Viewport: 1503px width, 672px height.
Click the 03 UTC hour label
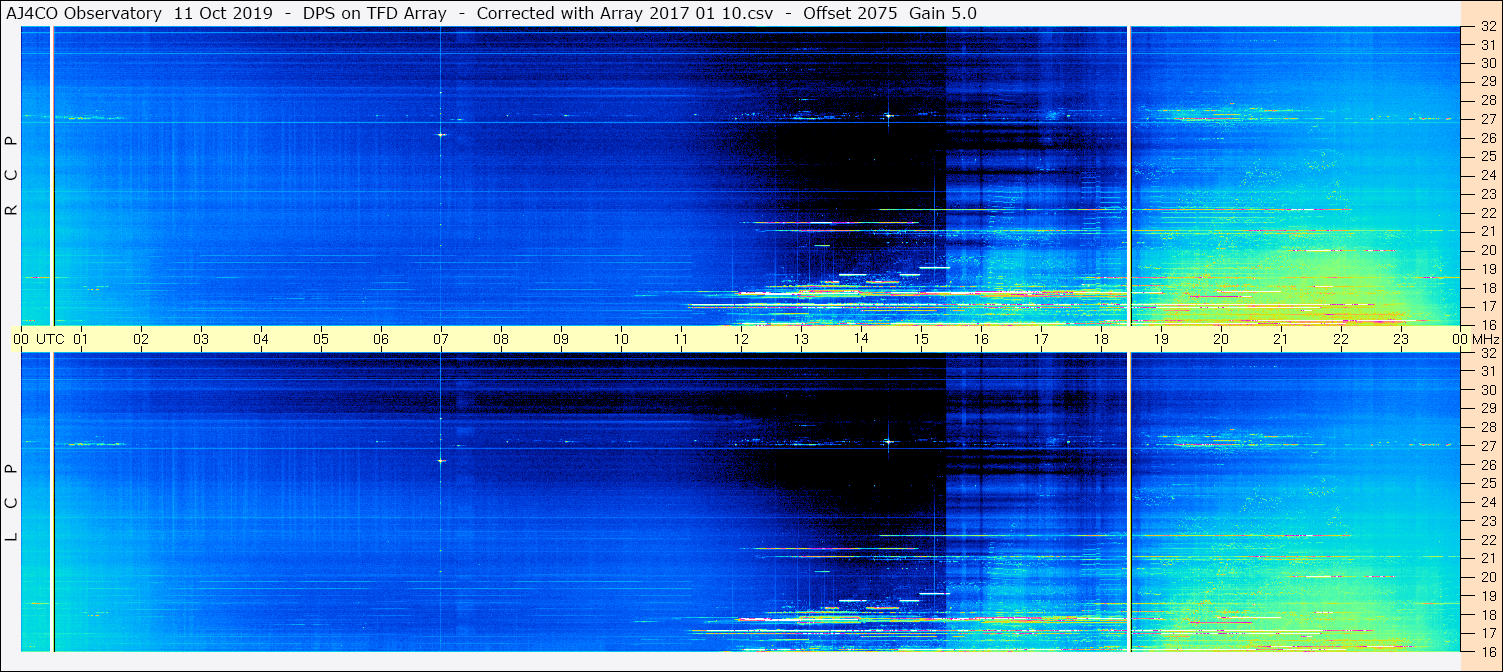click(x=201, y=339)
